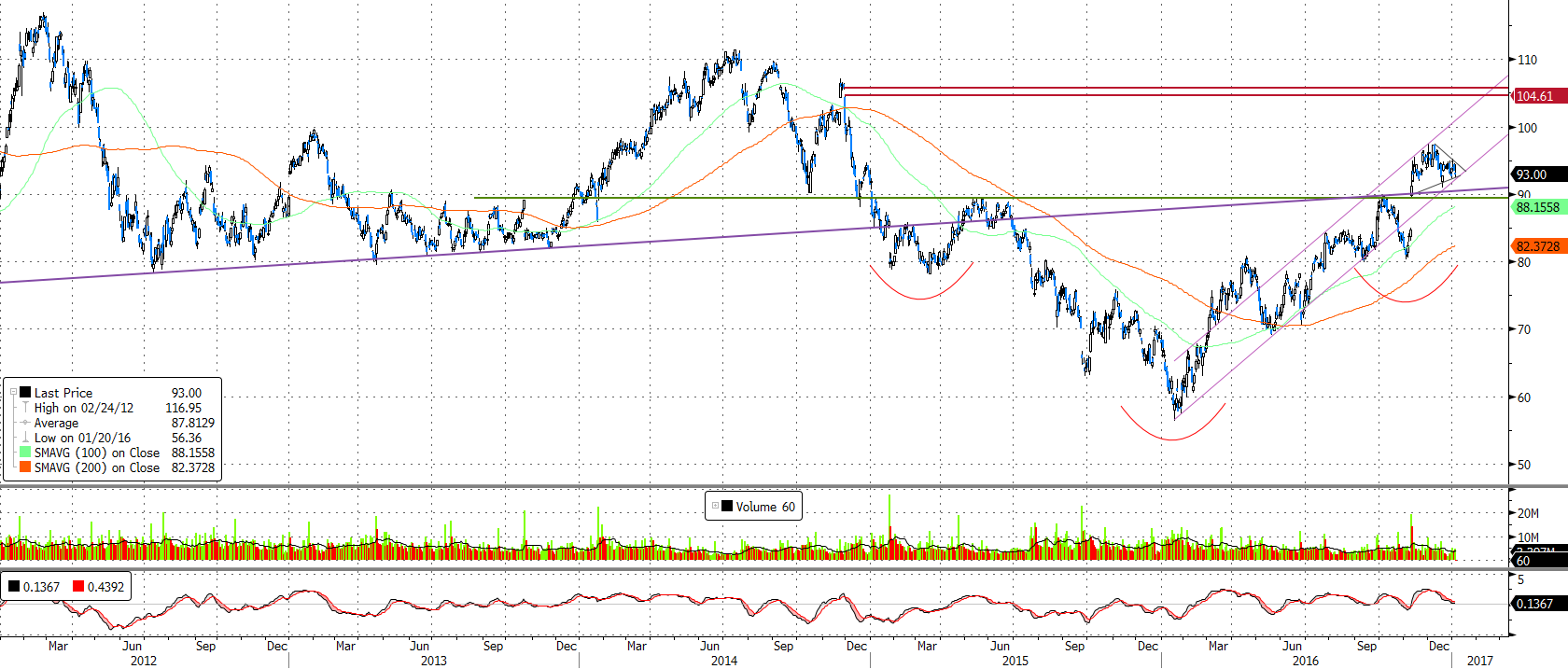This screenshot has width=1568, height=669.
Task: Click the black 0.1367 oscillator swatch
Action: point(14,587)
